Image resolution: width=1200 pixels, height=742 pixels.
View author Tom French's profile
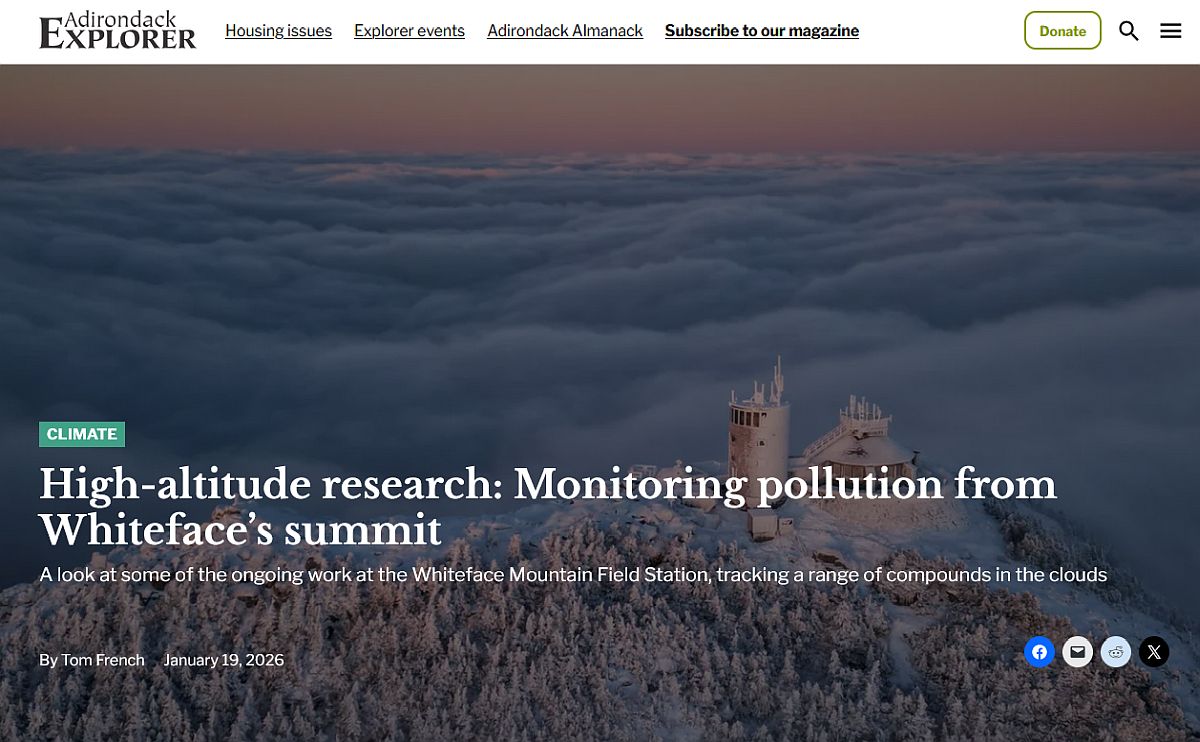pos(103,660)
